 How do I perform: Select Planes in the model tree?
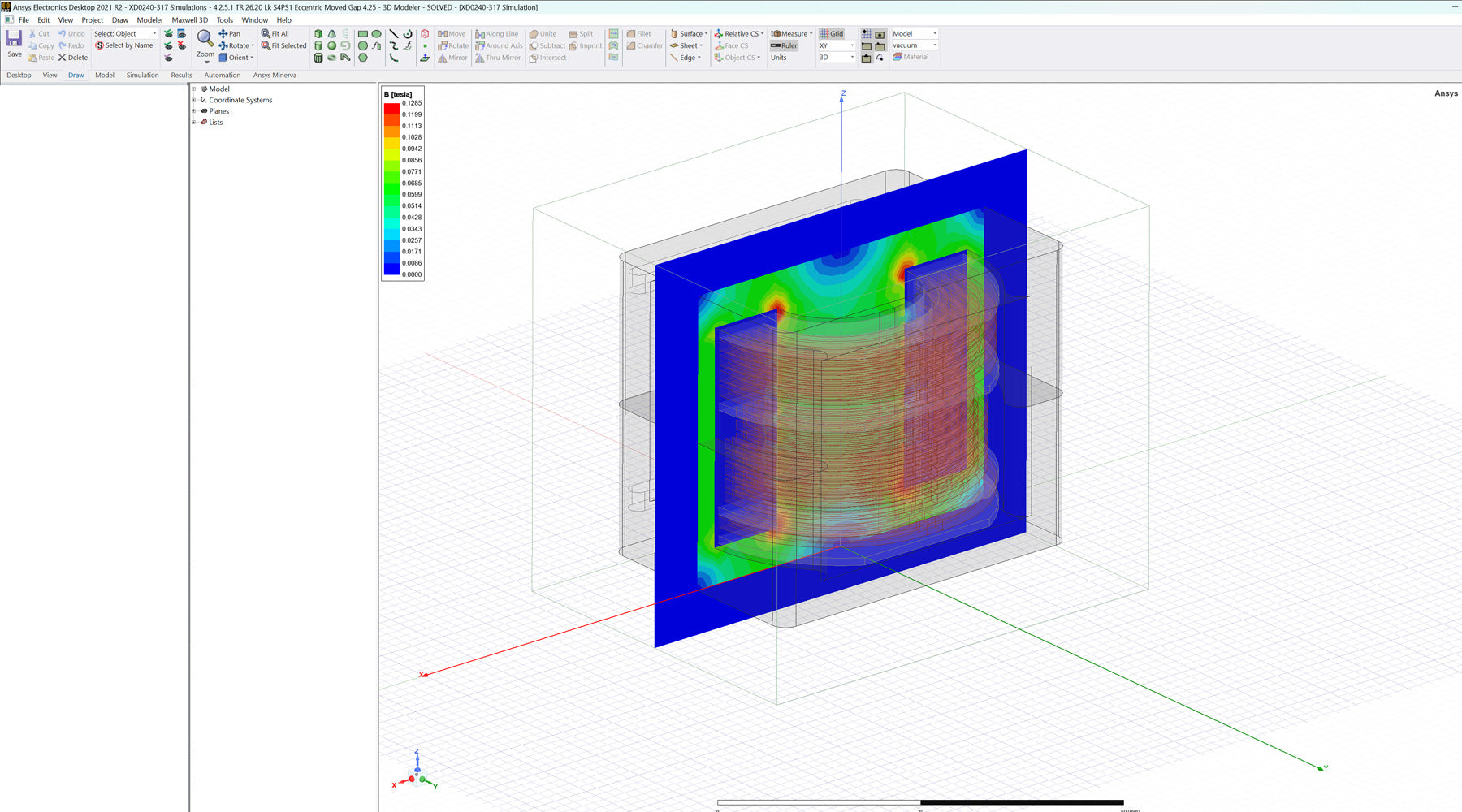click(218, 111)
